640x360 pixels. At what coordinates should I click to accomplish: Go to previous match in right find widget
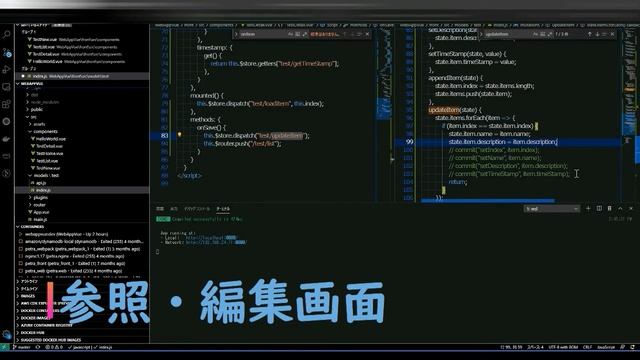pos(589,34)
